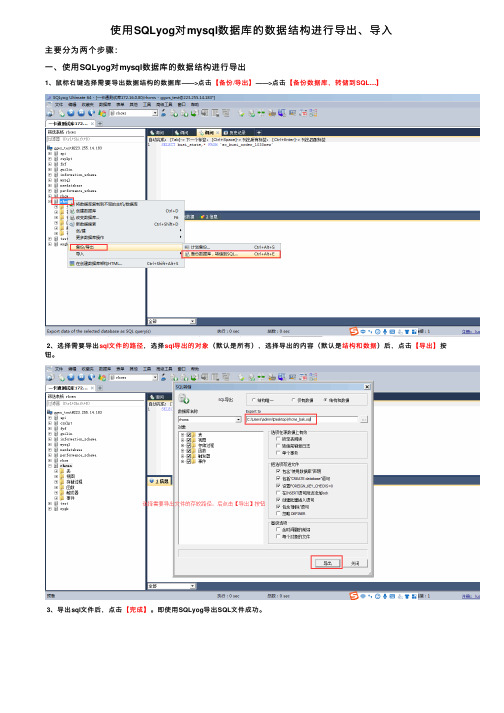Click the 触发器 folder icon in the lower object browser

[x=62, y=492]
